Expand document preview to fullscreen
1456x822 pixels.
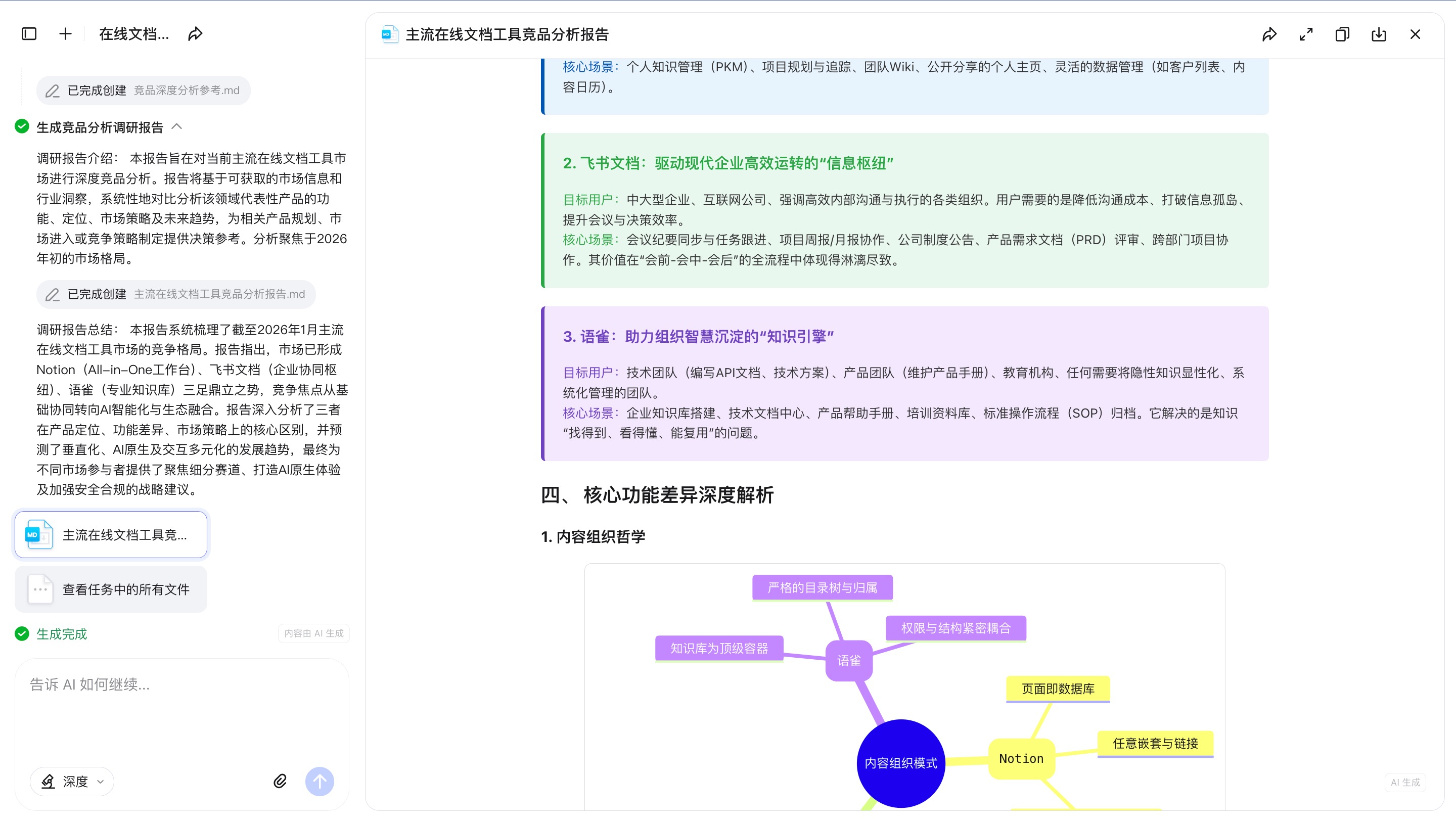(1306, 34)
